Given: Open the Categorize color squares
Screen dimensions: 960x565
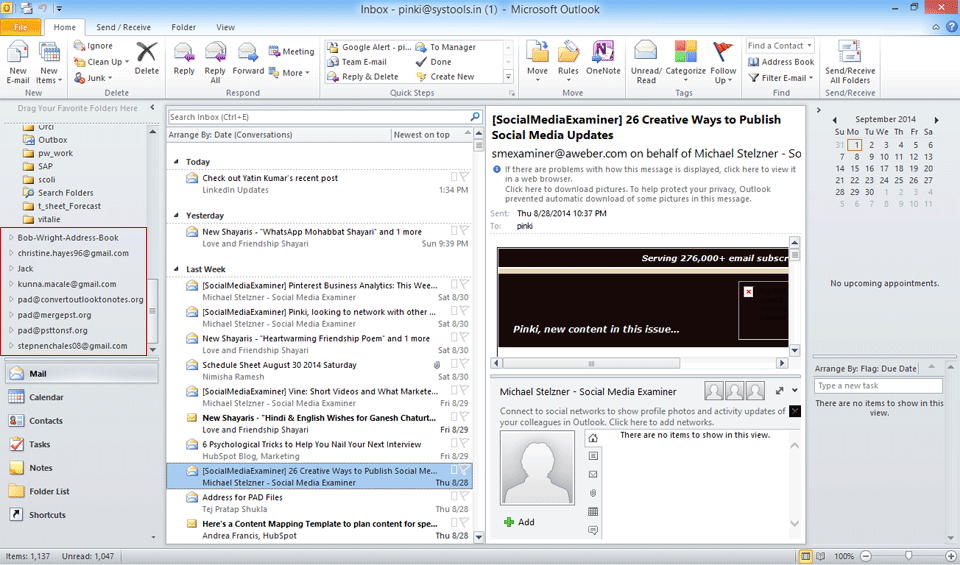Looking at the screenshot, I should [x=686, y=51].
